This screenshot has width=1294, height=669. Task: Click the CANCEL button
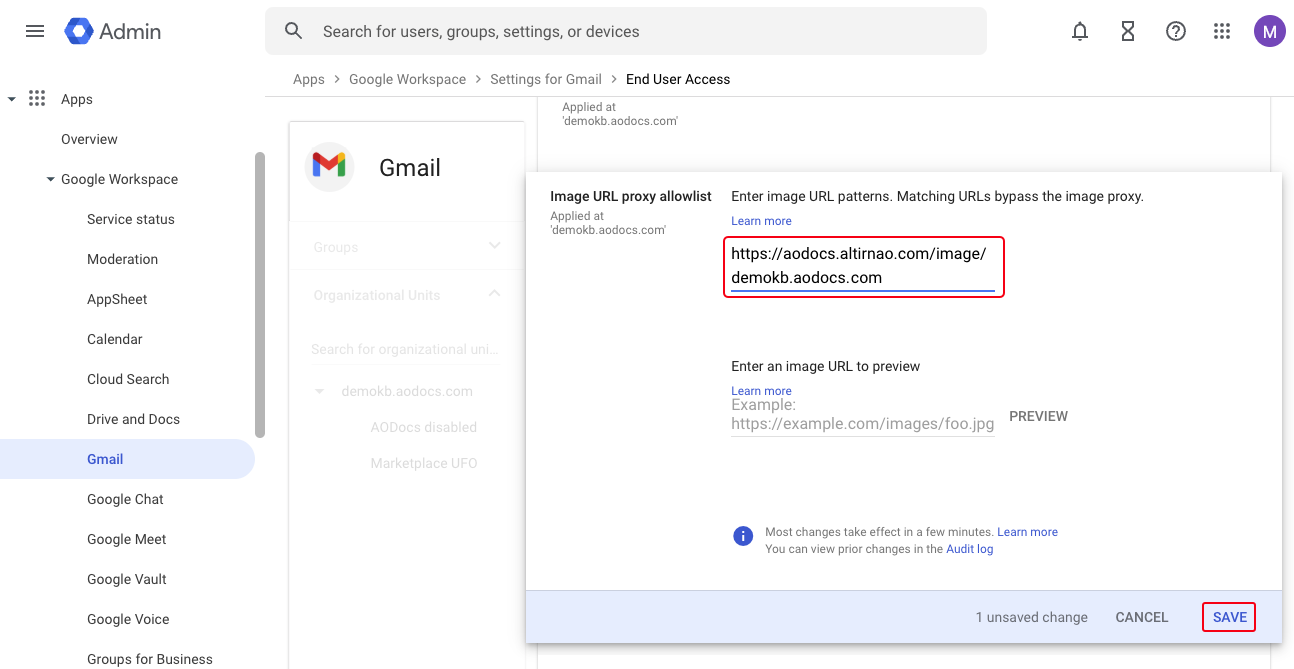point(1142,617)
